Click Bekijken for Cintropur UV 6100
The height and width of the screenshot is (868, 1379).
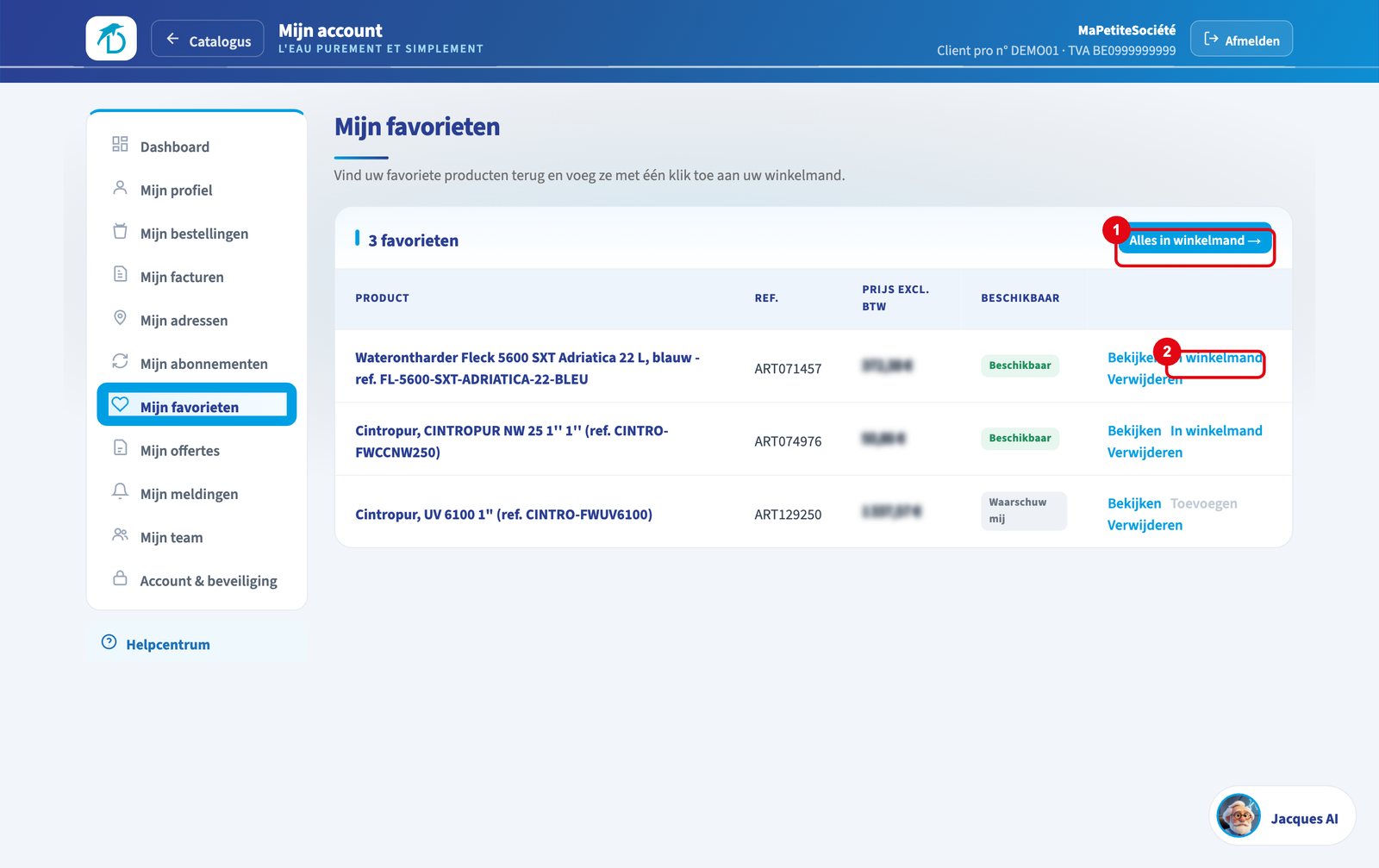coord(1134,503)
